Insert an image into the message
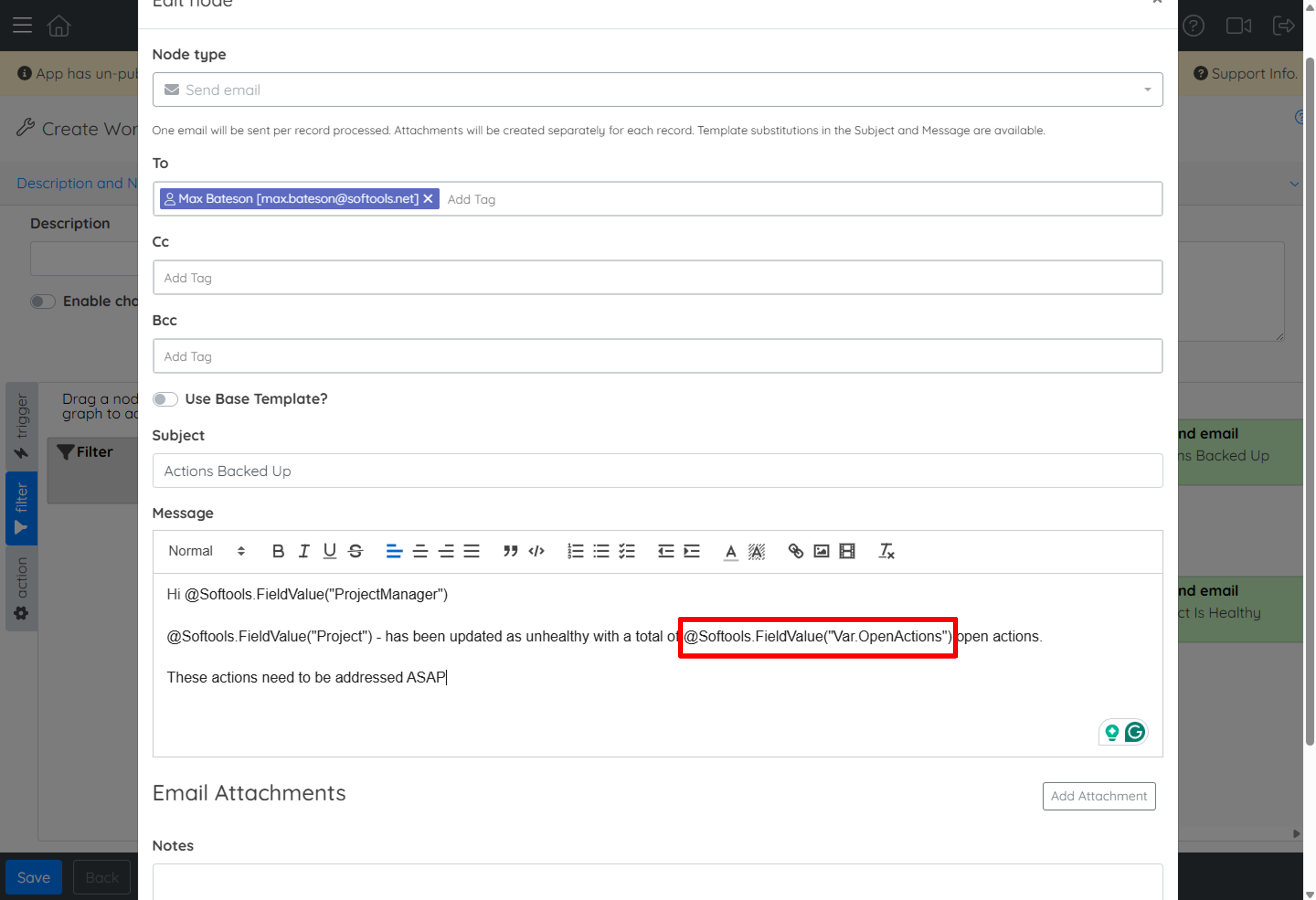This screenshot has width=1316, height=900. (x=821, y=551)
